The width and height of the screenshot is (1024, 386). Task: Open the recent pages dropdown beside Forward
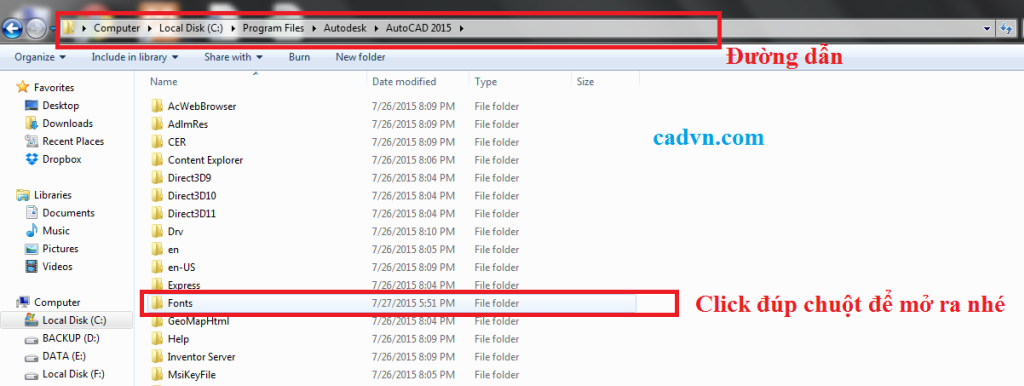coord(52,29)
